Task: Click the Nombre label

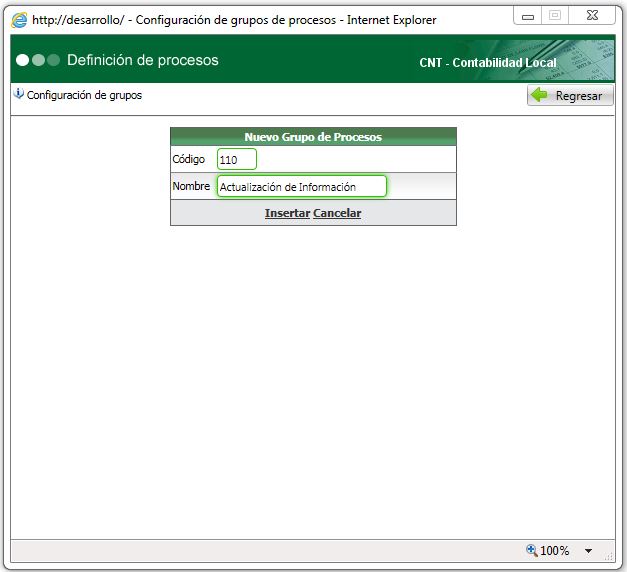Action: [191, 186]
